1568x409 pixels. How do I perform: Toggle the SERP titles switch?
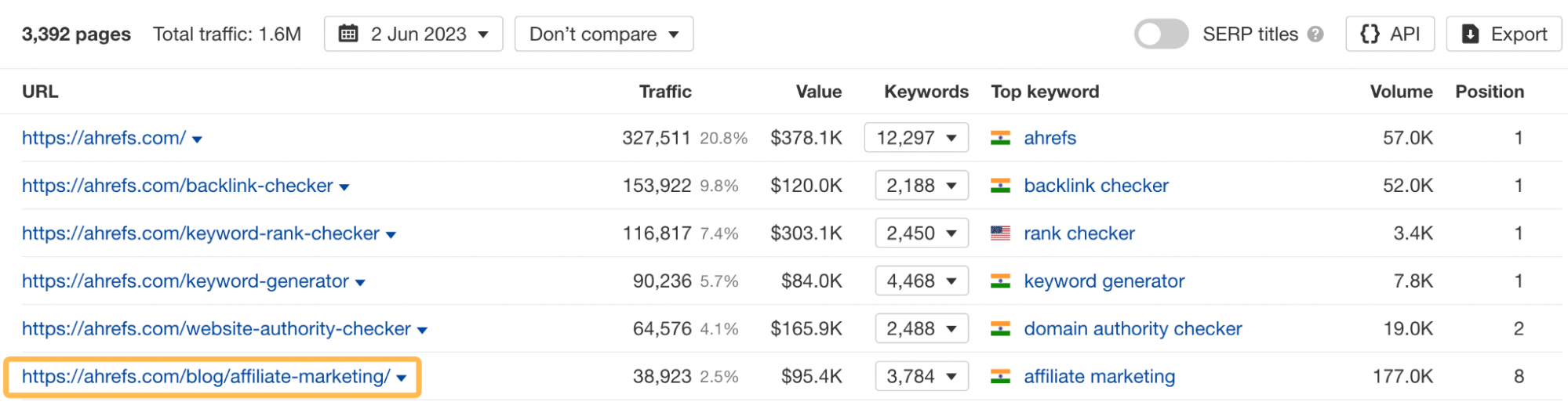click(x=1161, y=34)
